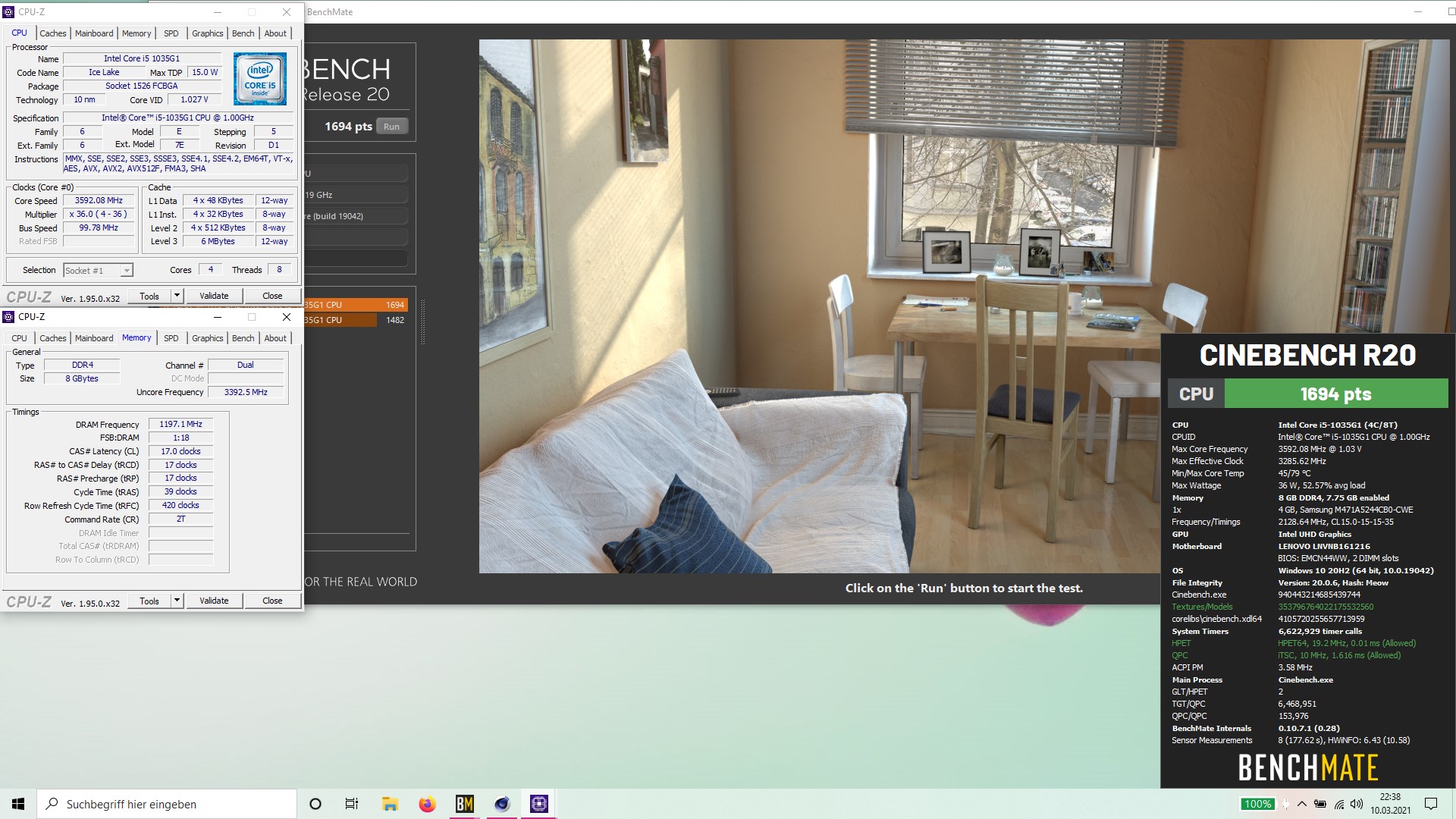
Task: Expand Tools dropdown arrow in upper CPU-Z
Action: pyautogui.click(x=177, y=296)
